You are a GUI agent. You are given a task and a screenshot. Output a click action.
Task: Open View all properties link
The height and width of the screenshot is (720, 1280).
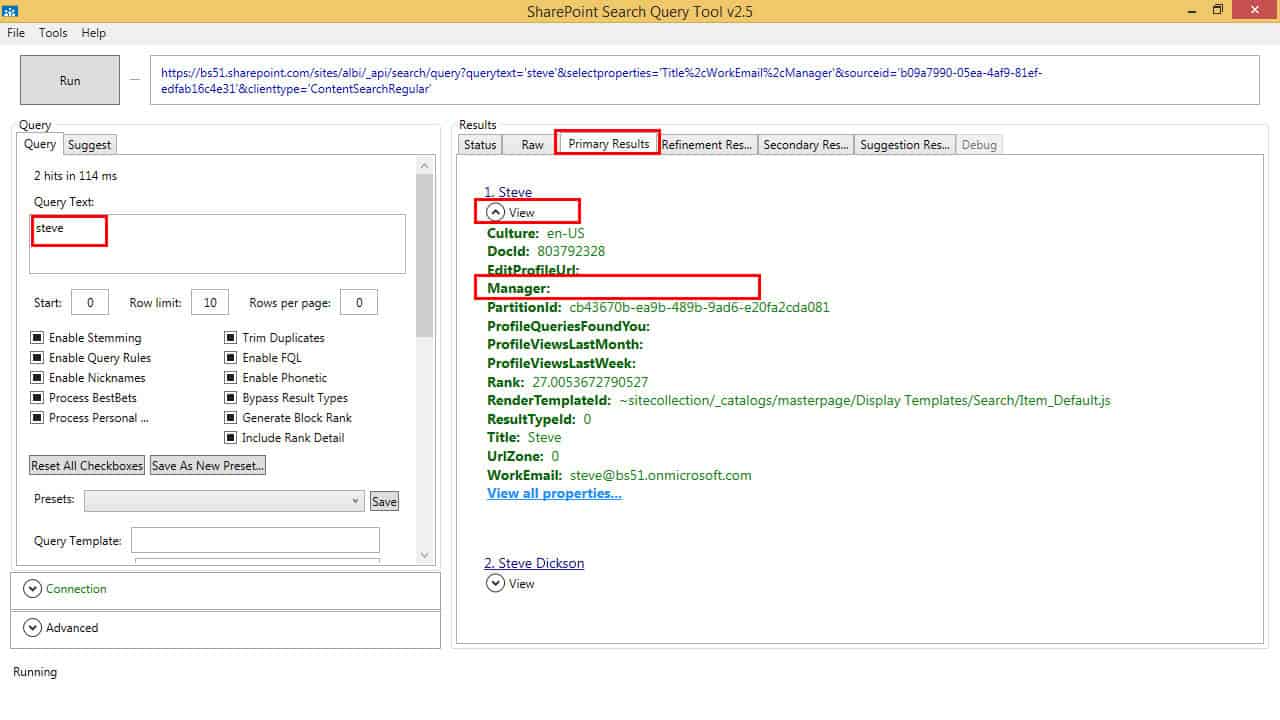pyautogui.click(x=554, y=493)
